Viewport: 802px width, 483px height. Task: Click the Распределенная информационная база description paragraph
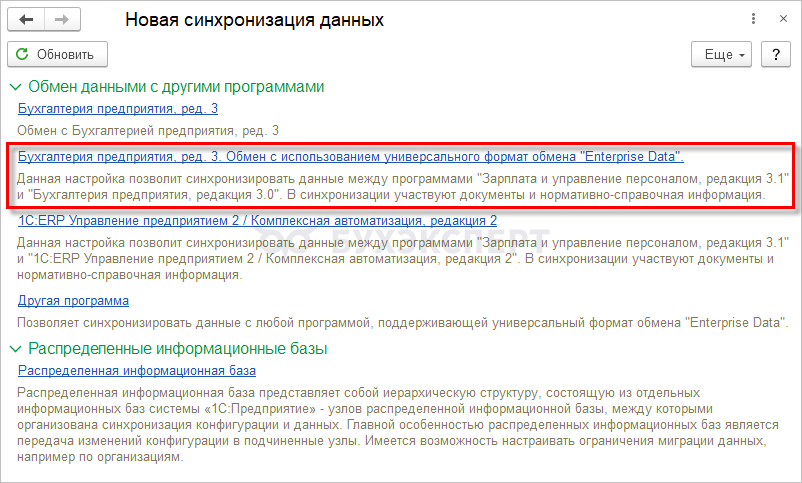point(398,425)
